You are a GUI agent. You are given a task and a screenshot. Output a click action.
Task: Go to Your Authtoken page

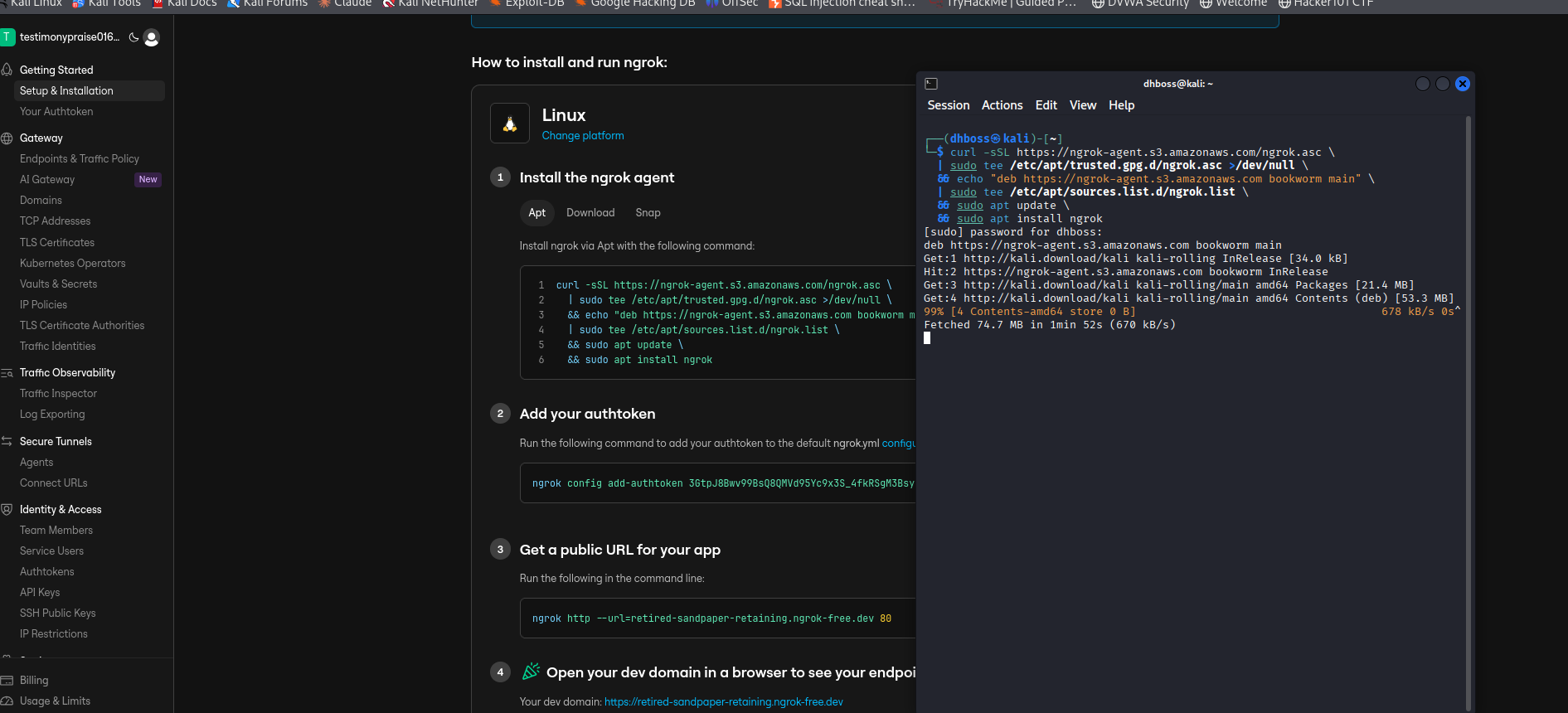tap(56, 112)
